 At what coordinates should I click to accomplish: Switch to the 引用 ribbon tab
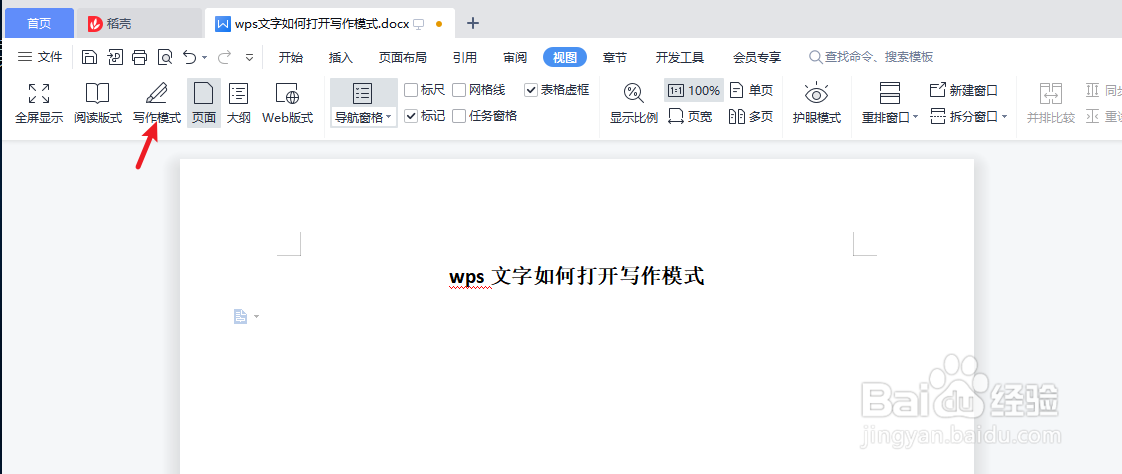pos(465,57)
